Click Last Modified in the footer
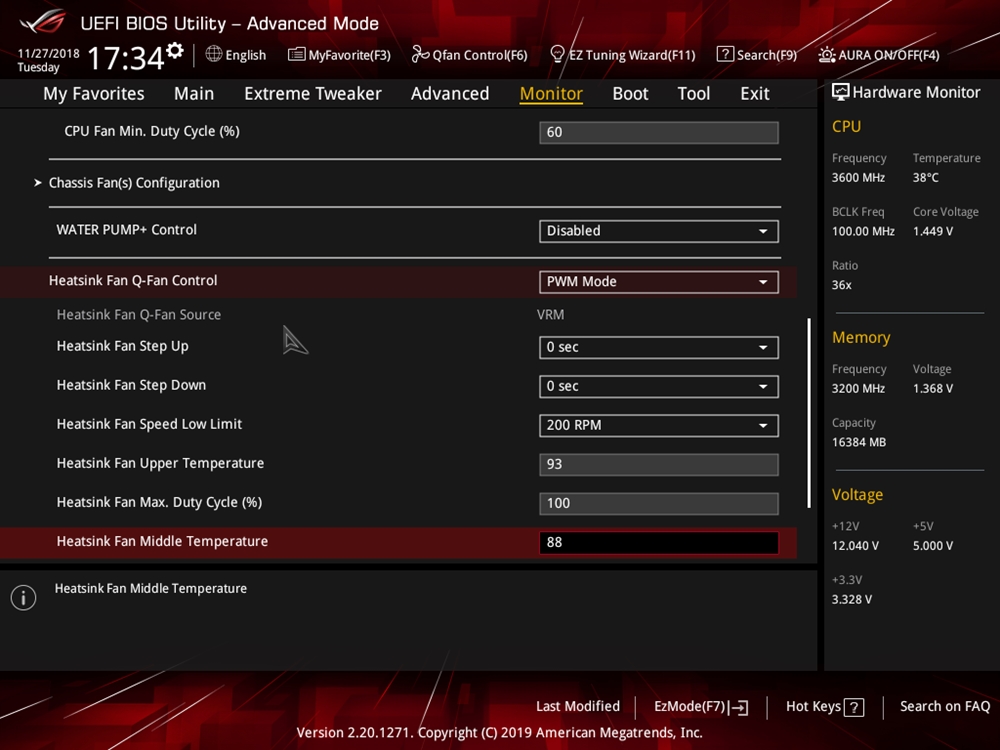The image size is (1000, 750). click(578, 707)
